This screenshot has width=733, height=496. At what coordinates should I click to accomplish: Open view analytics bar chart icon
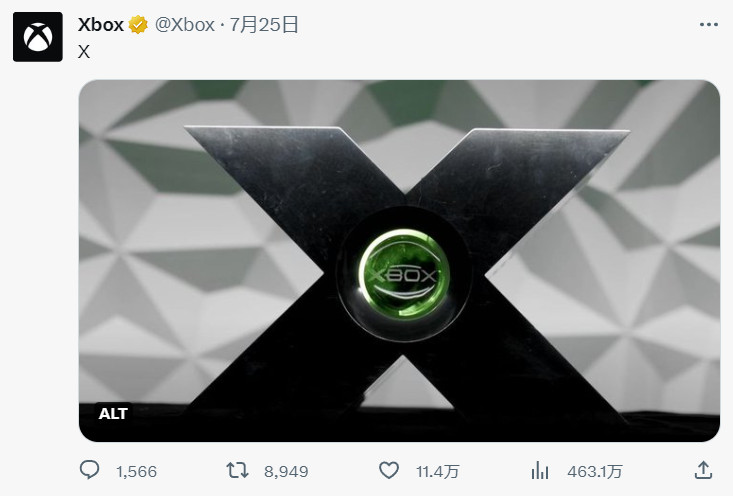tap(540, 470)
